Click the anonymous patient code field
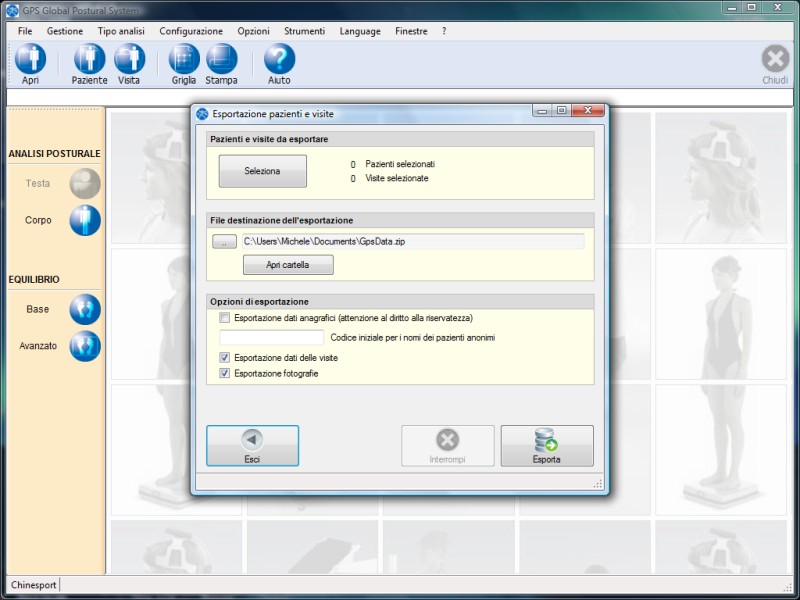The width and height of the screenshot is (800, 600). [271, 337]
